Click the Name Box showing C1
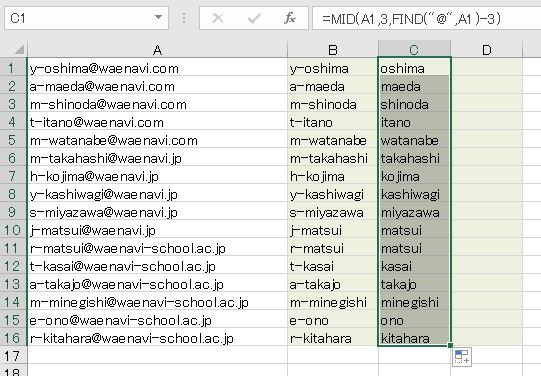This screenshot has height=376, width=541. [x=86, y=18]
